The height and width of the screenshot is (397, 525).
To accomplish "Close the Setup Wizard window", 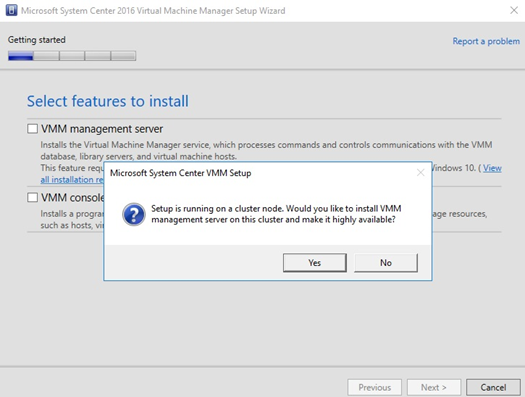I will [x=514, y=10].
